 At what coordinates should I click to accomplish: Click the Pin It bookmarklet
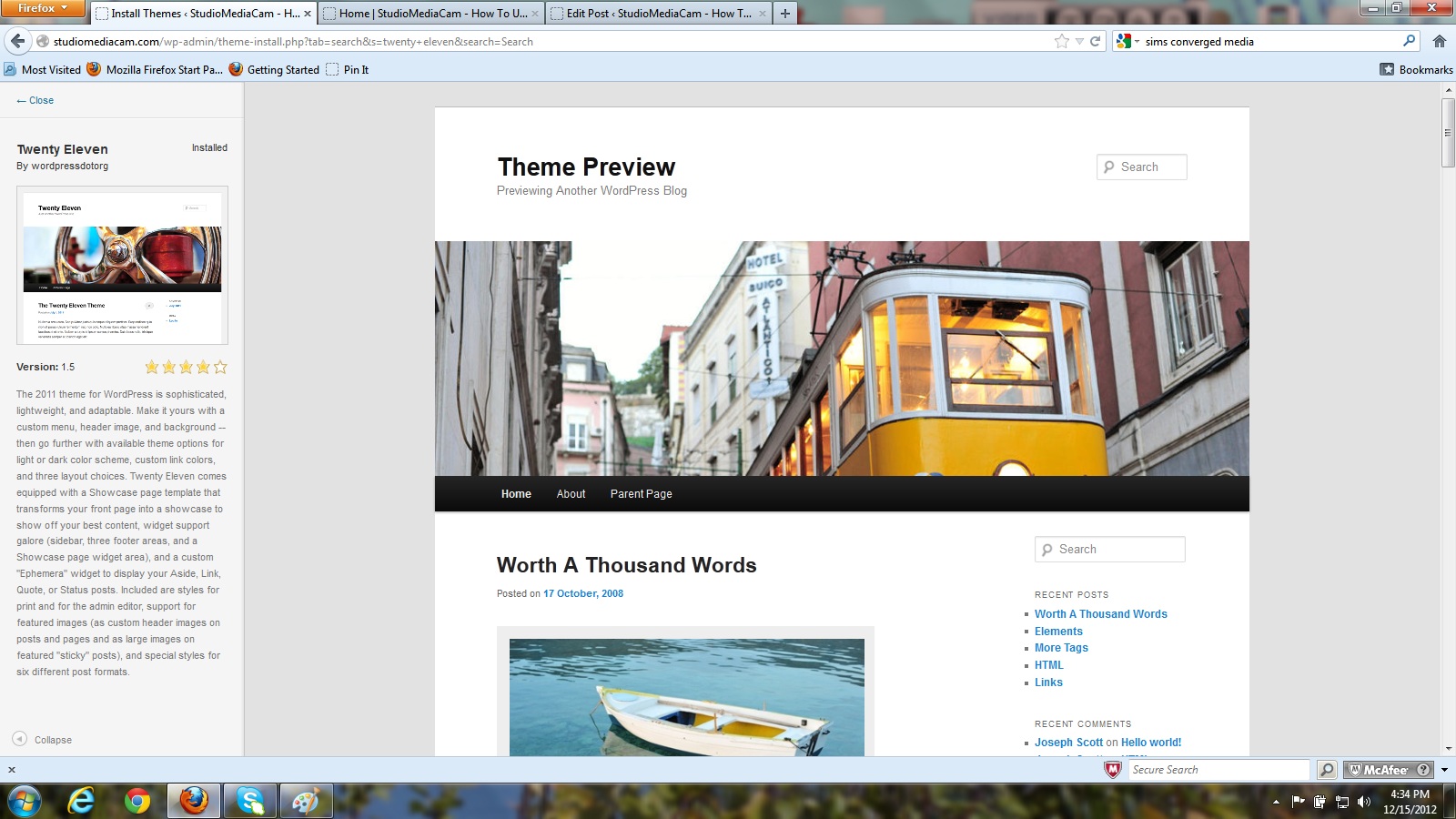[347, 69]
